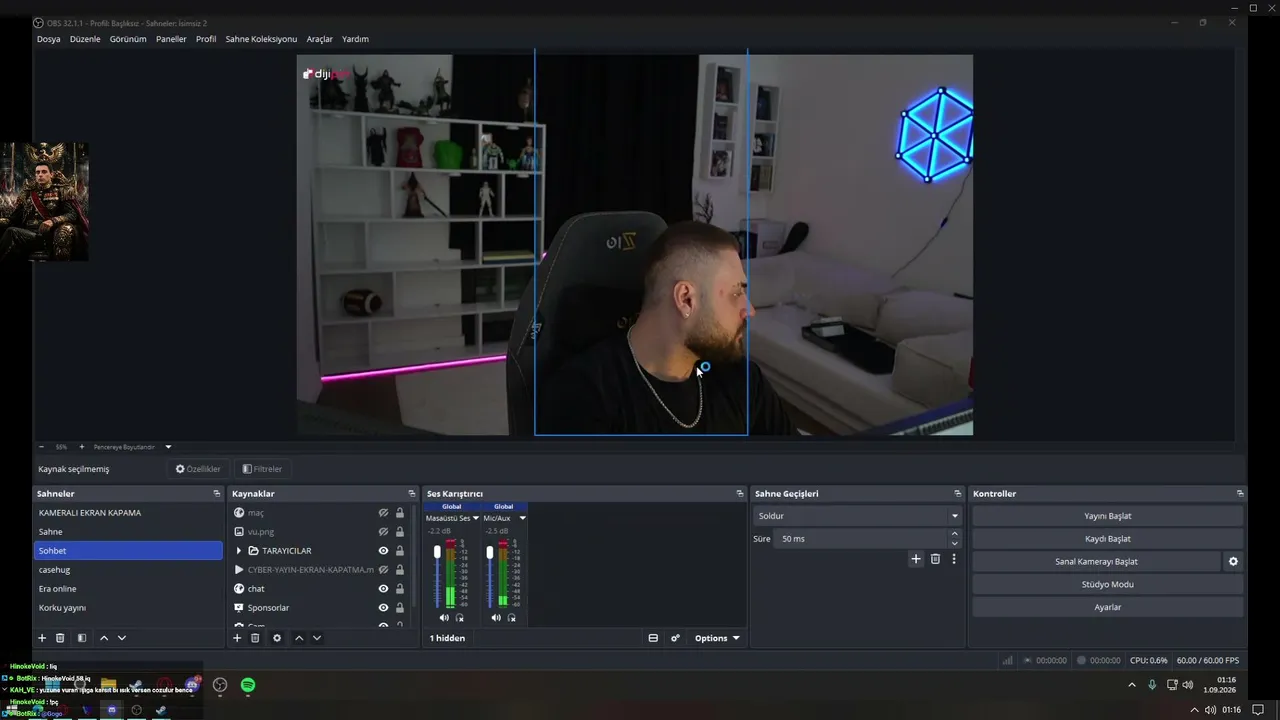Undock the Kontroller panel
1280x720 pixels.
coord(1240,494)
